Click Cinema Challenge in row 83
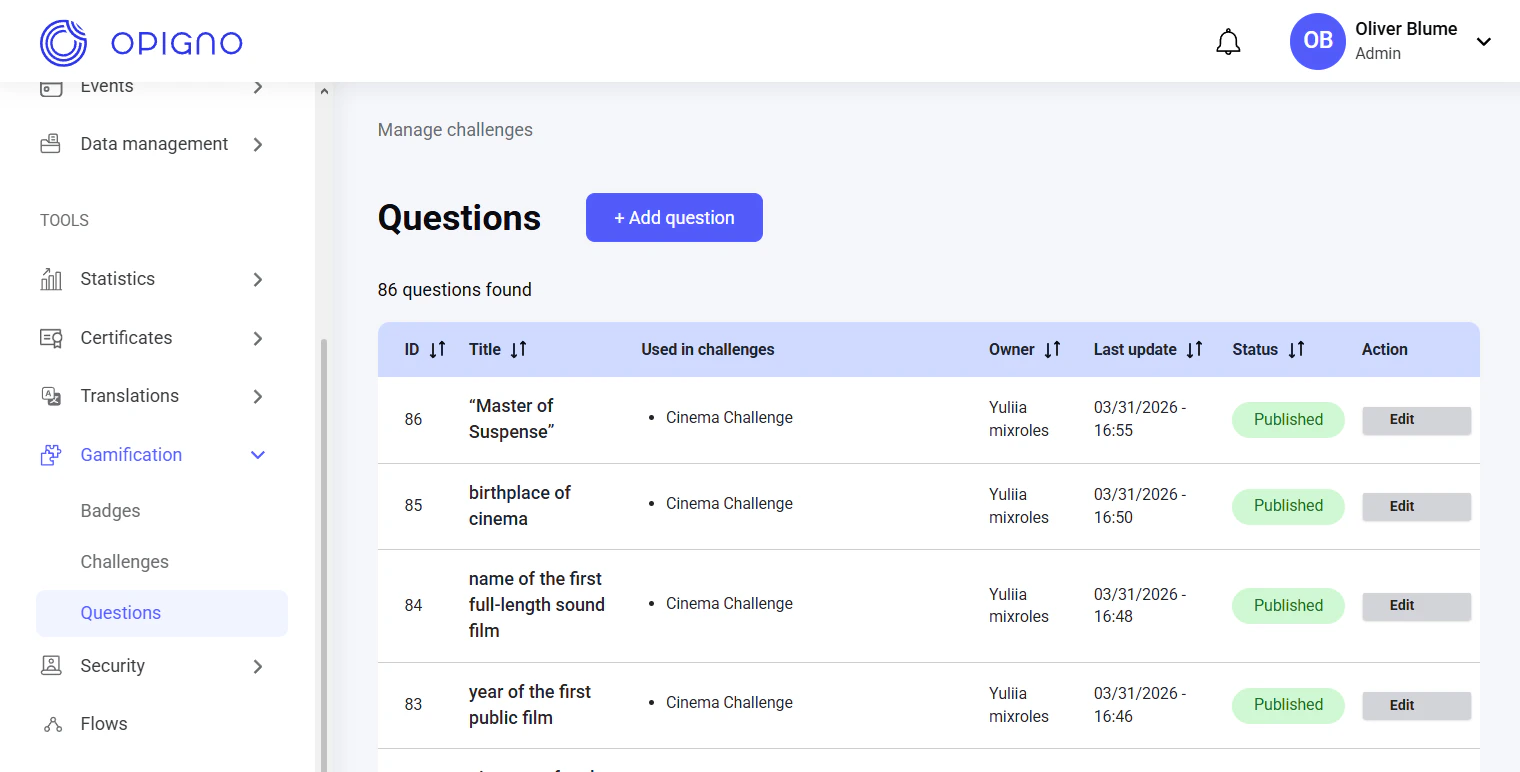This screenshot has height=772, width=1520. coord(729,703)
